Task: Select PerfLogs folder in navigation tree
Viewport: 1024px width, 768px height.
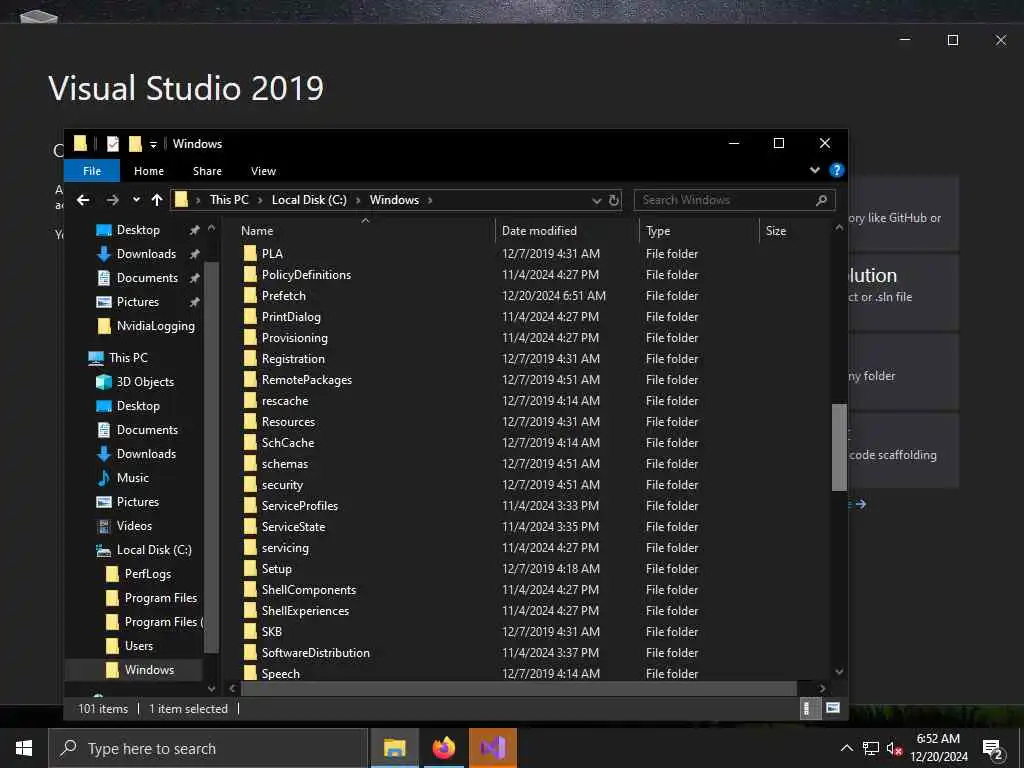Action: tap(148, 574)
